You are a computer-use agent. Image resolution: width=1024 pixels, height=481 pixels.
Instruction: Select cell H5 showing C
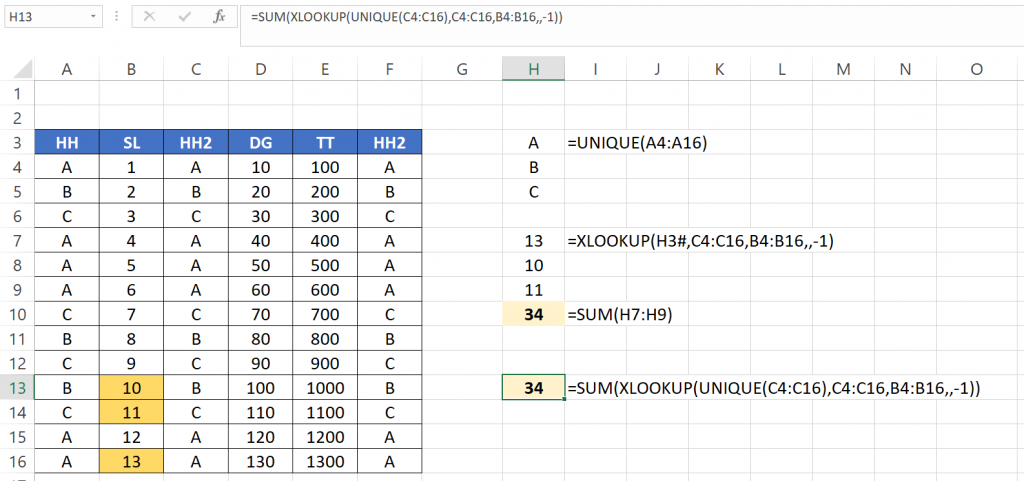point(534,192)
